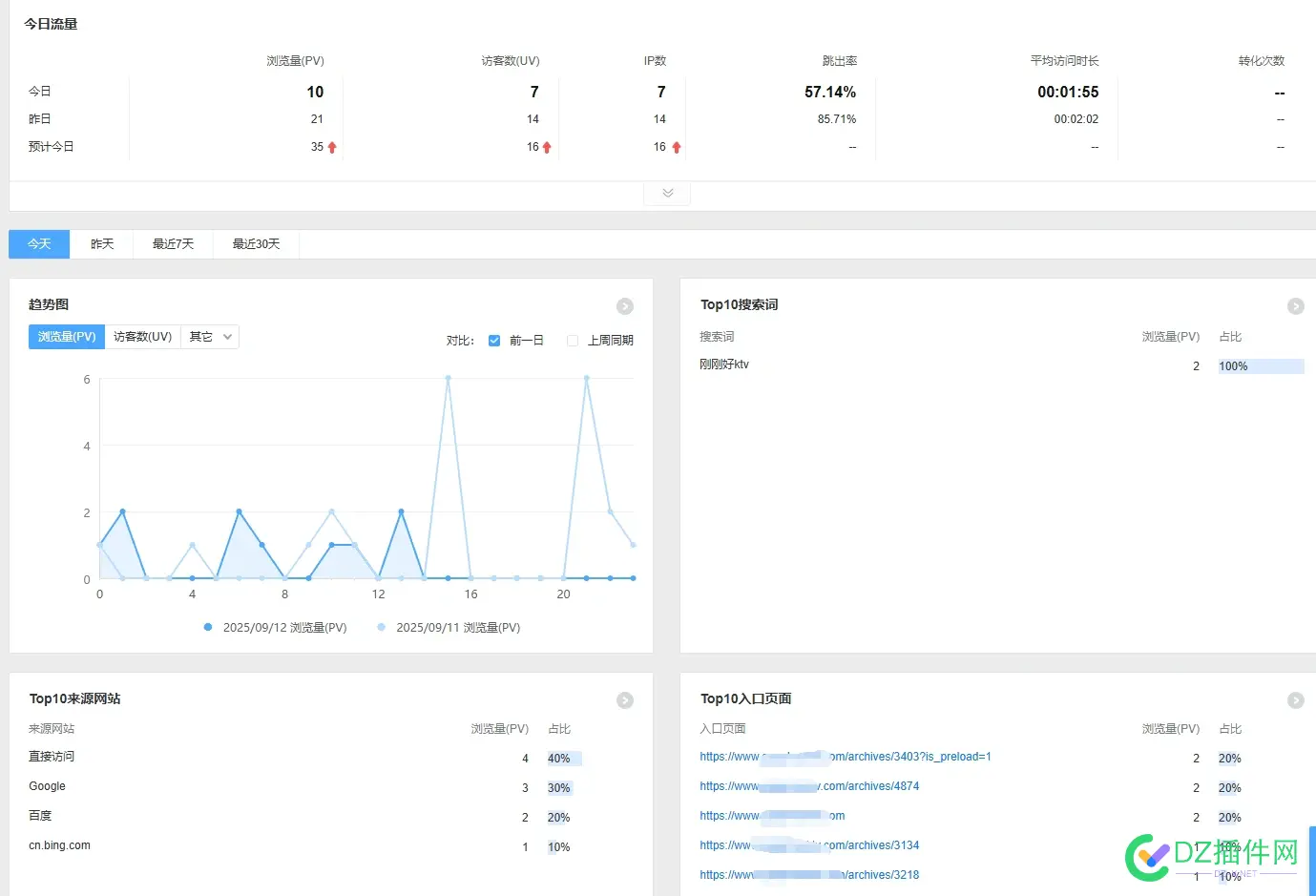Toggle 2025/09/11 浏览量 legend dot
The width and height of the screenshot is (1316, 896).
382,627
